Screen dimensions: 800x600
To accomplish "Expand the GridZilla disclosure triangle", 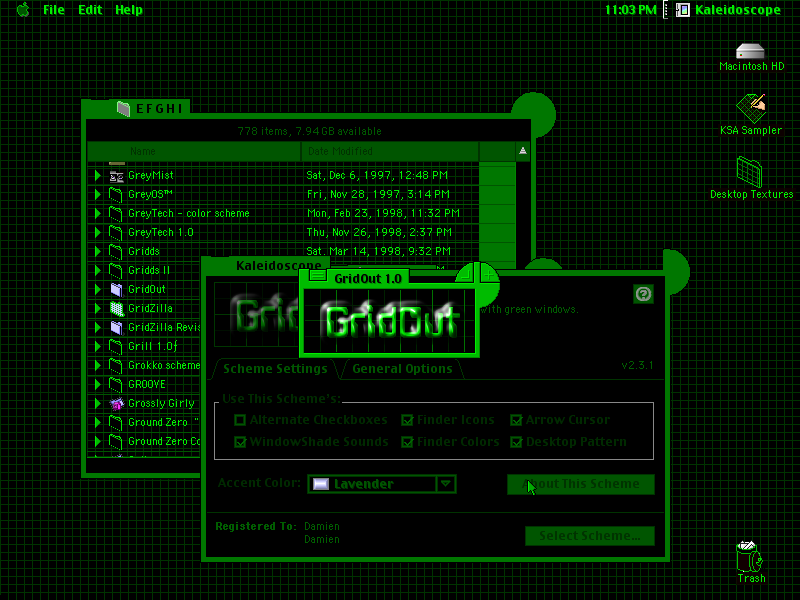I will coord(97,309).
